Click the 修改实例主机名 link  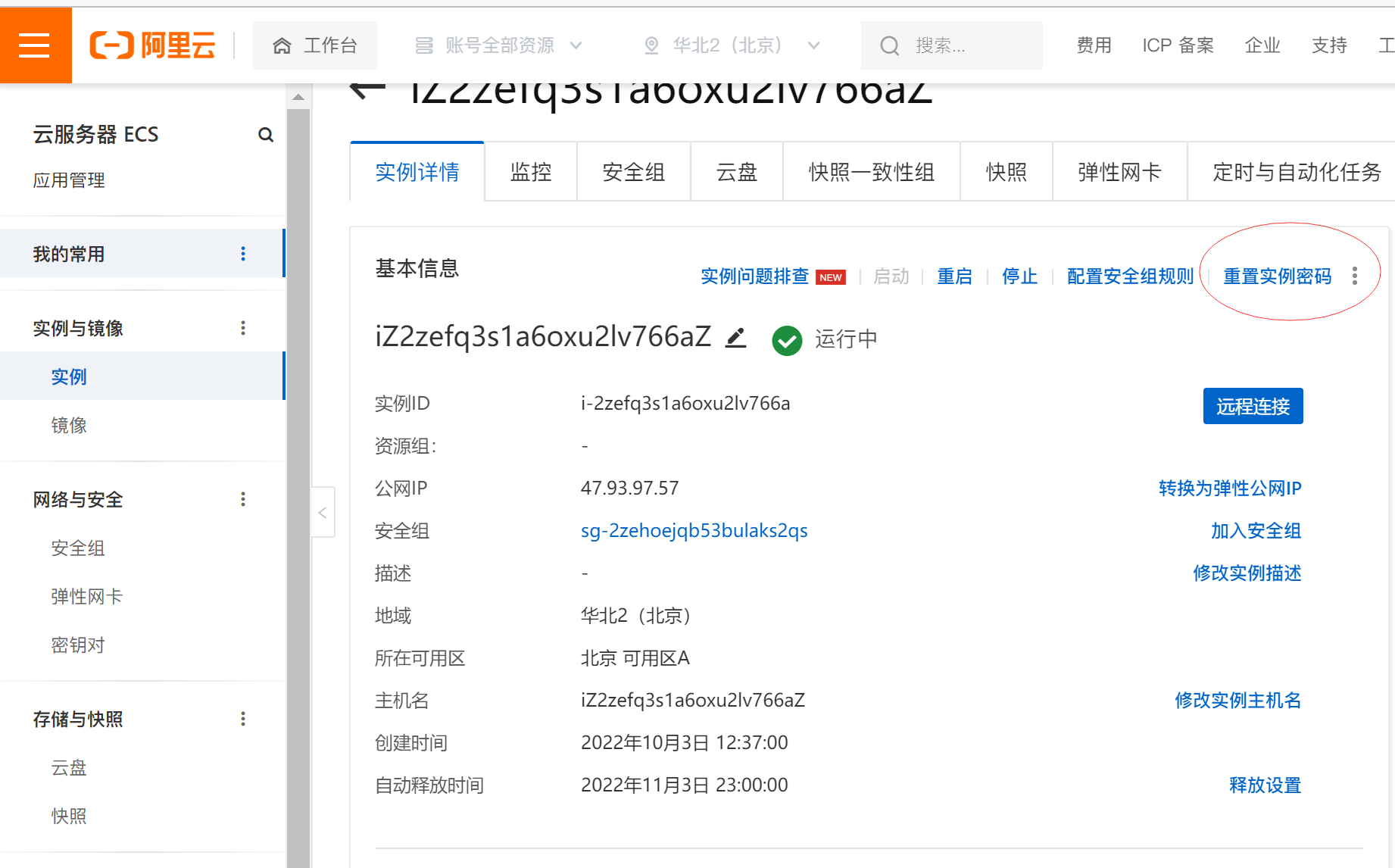[1238, 701]
